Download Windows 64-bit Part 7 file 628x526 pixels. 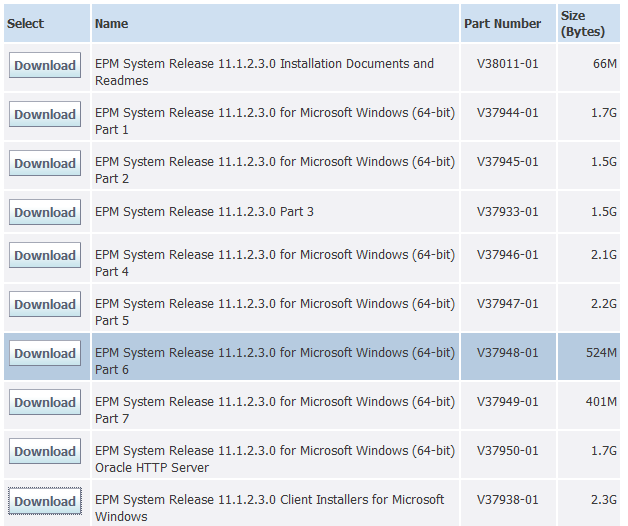(x=45, y=402)
